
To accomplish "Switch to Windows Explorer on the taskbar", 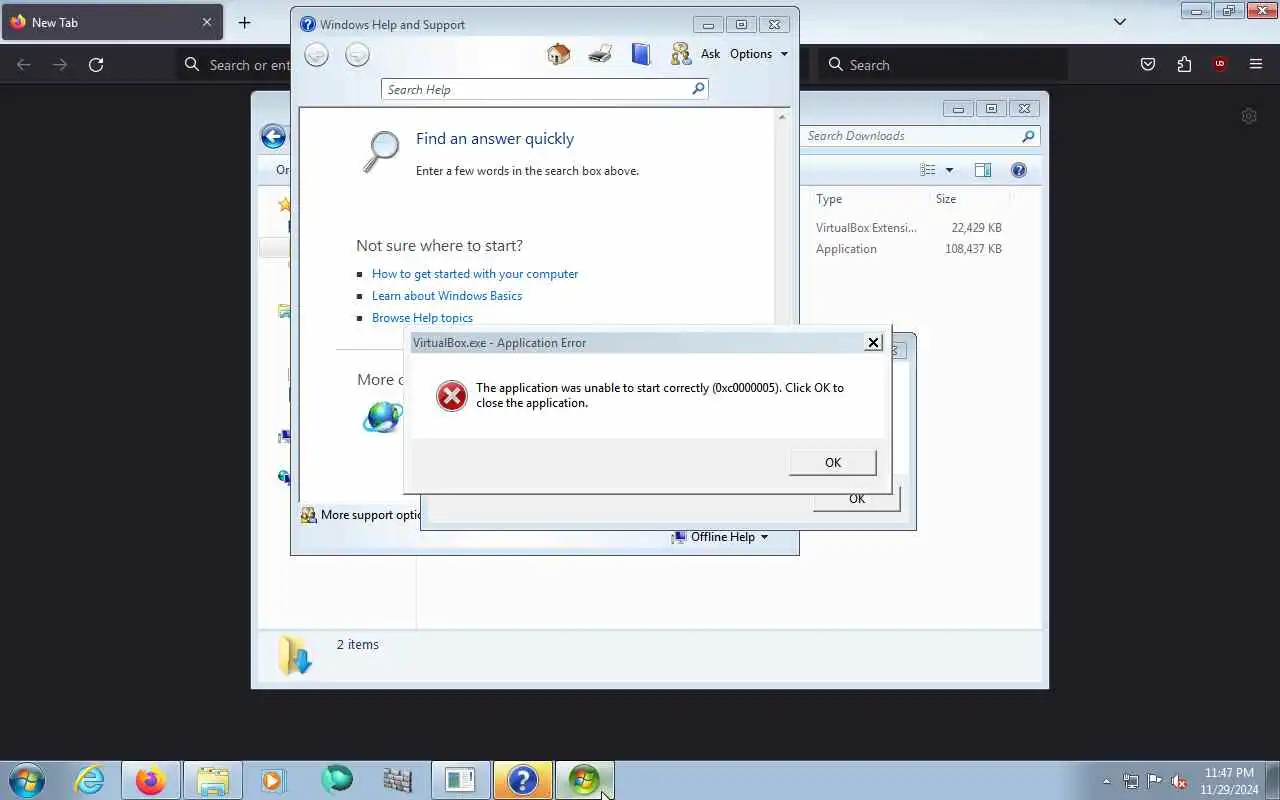I will (x=213, y=780).
